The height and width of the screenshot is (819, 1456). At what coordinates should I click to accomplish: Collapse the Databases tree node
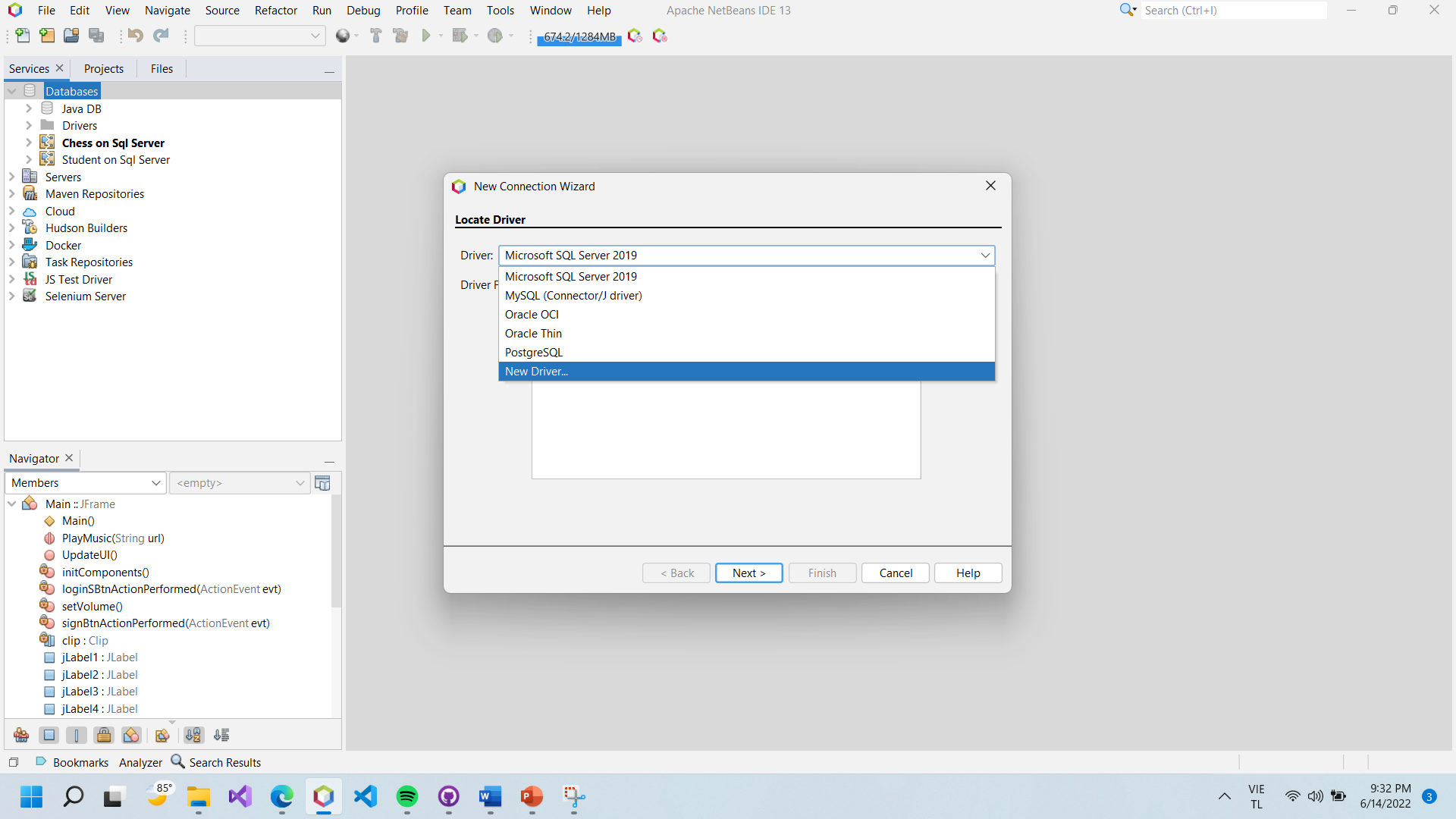point(11,91)
